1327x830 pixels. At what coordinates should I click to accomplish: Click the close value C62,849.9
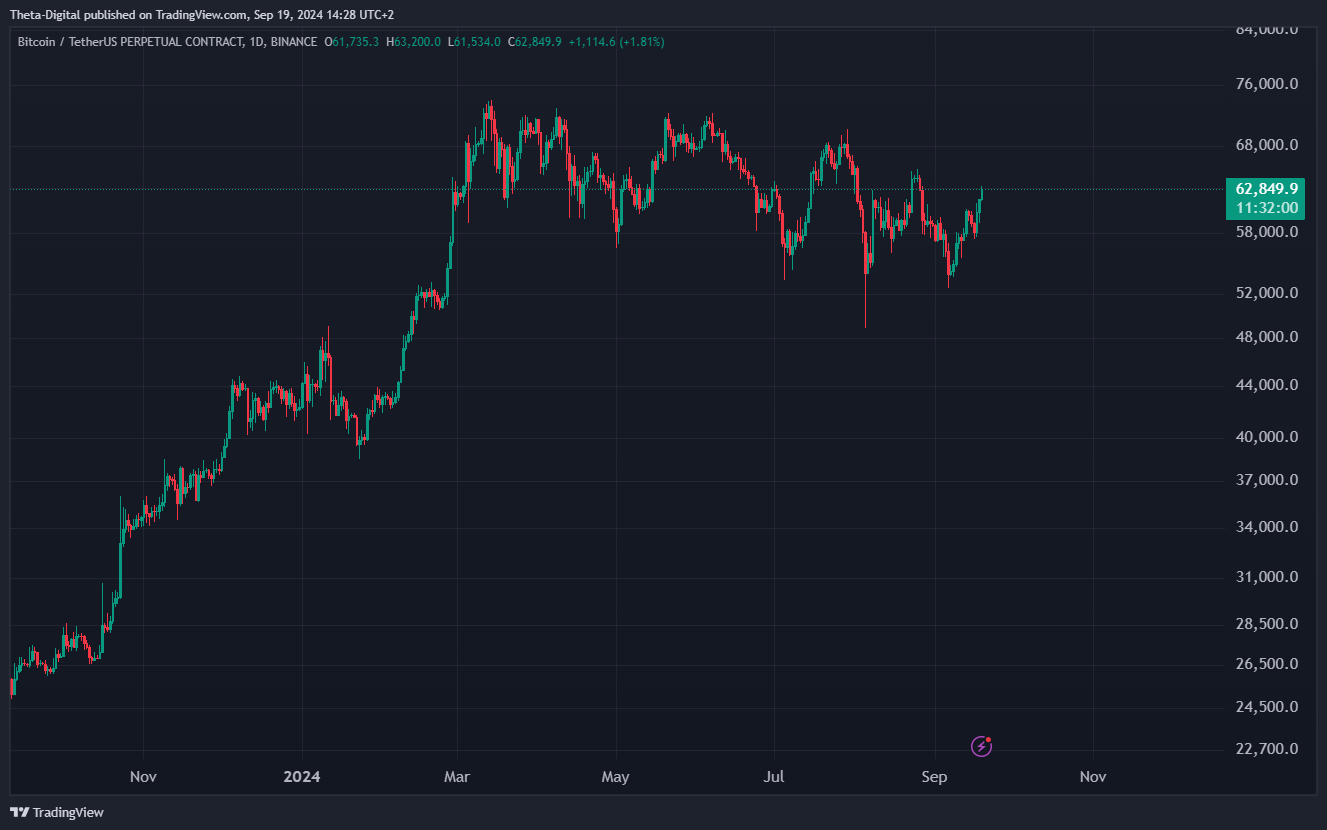(x=535, y=42)
